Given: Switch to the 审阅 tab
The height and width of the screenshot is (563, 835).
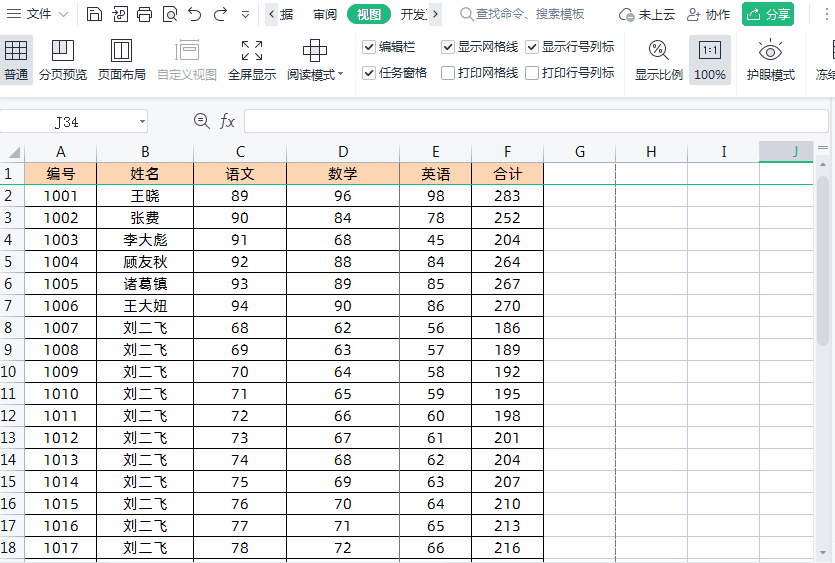Looking at the screenshot, I should point(325,14).
